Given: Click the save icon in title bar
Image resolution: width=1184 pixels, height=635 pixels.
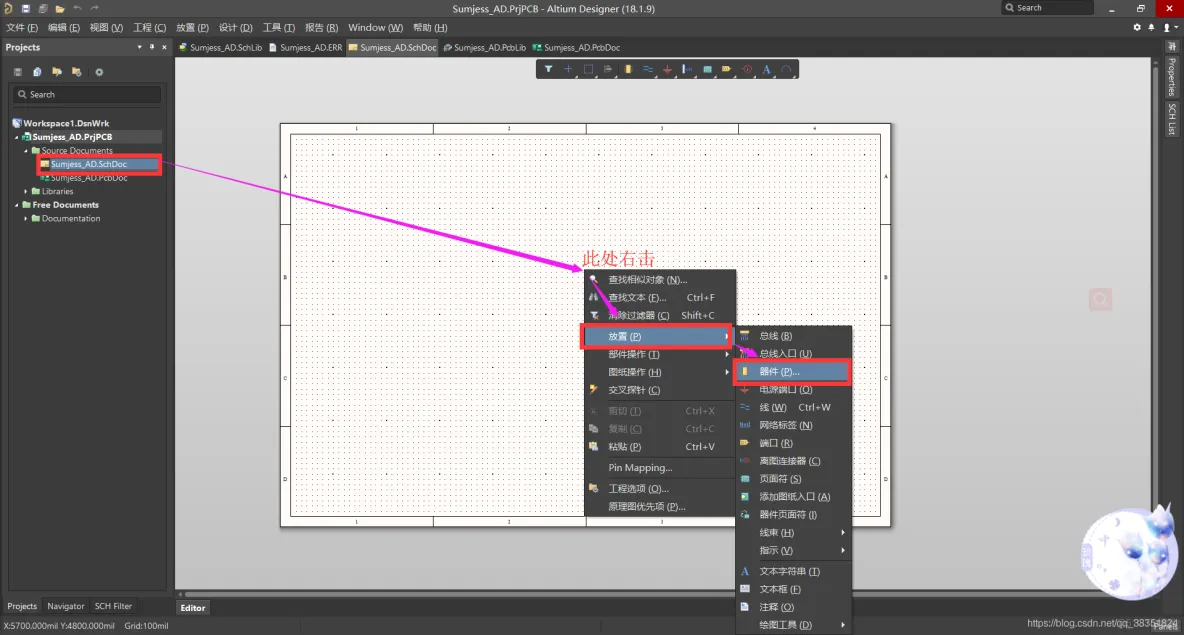Looking at the screenshot, I should pyautogui.click(x=26, y=8).
